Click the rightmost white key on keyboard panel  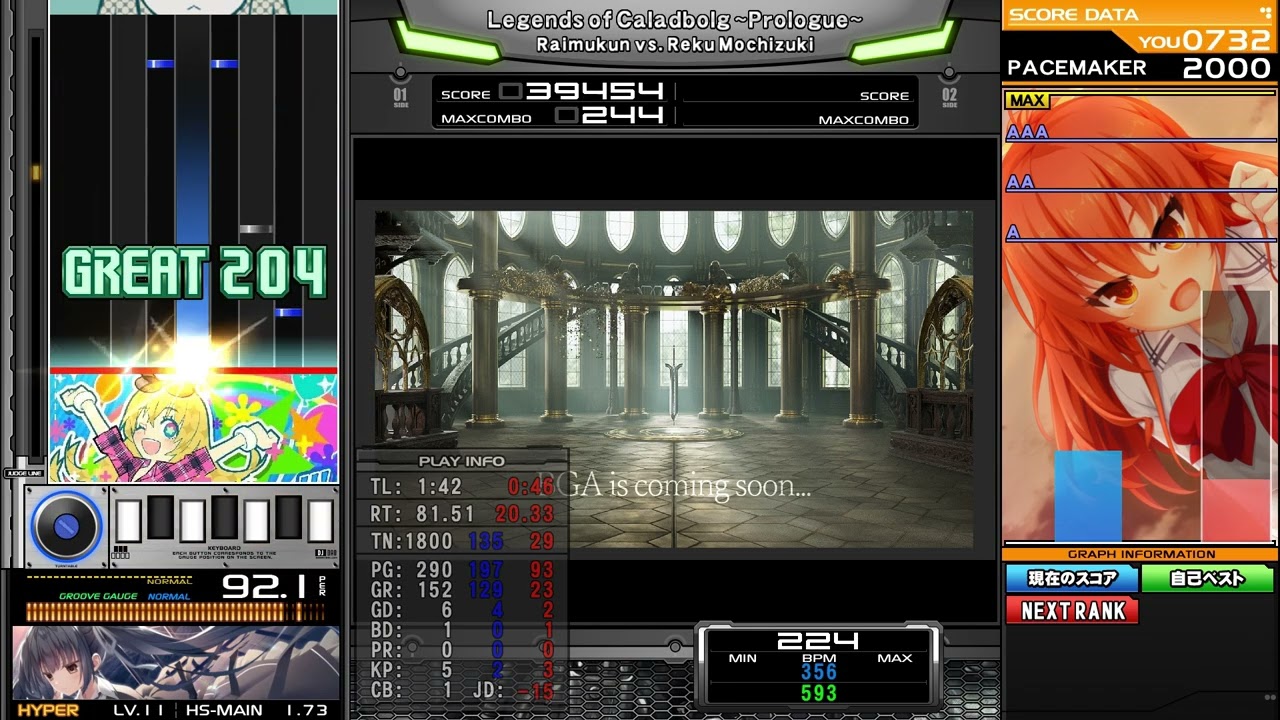click(320, 520)
